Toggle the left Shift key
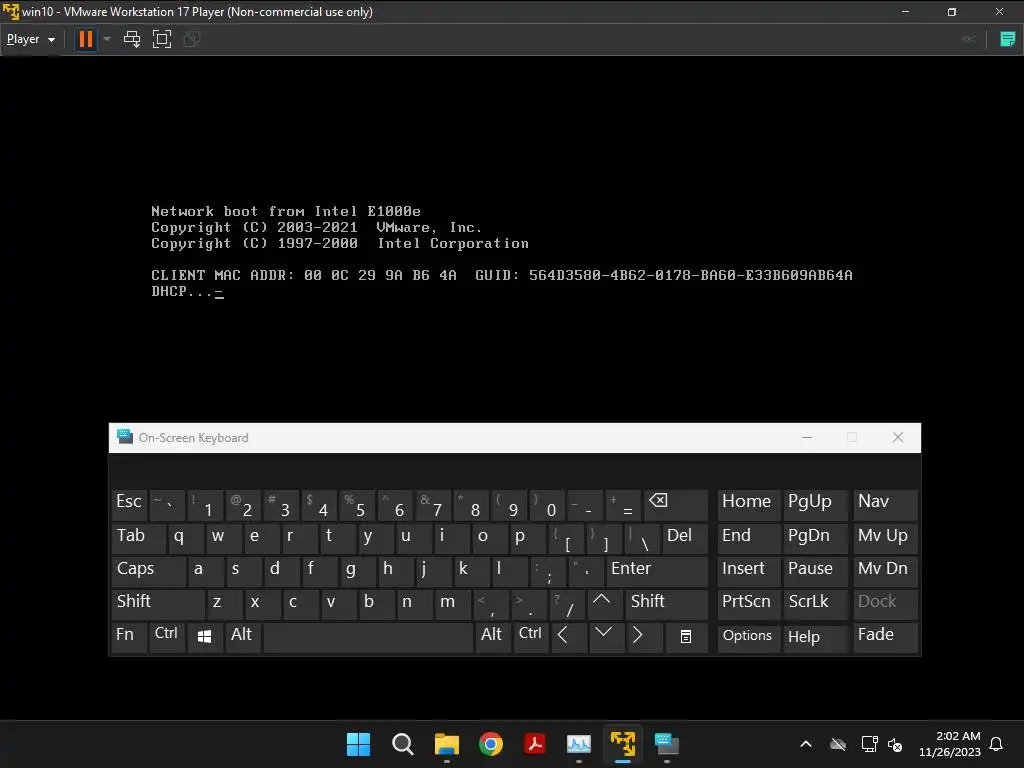 click(x=158, y=604)
